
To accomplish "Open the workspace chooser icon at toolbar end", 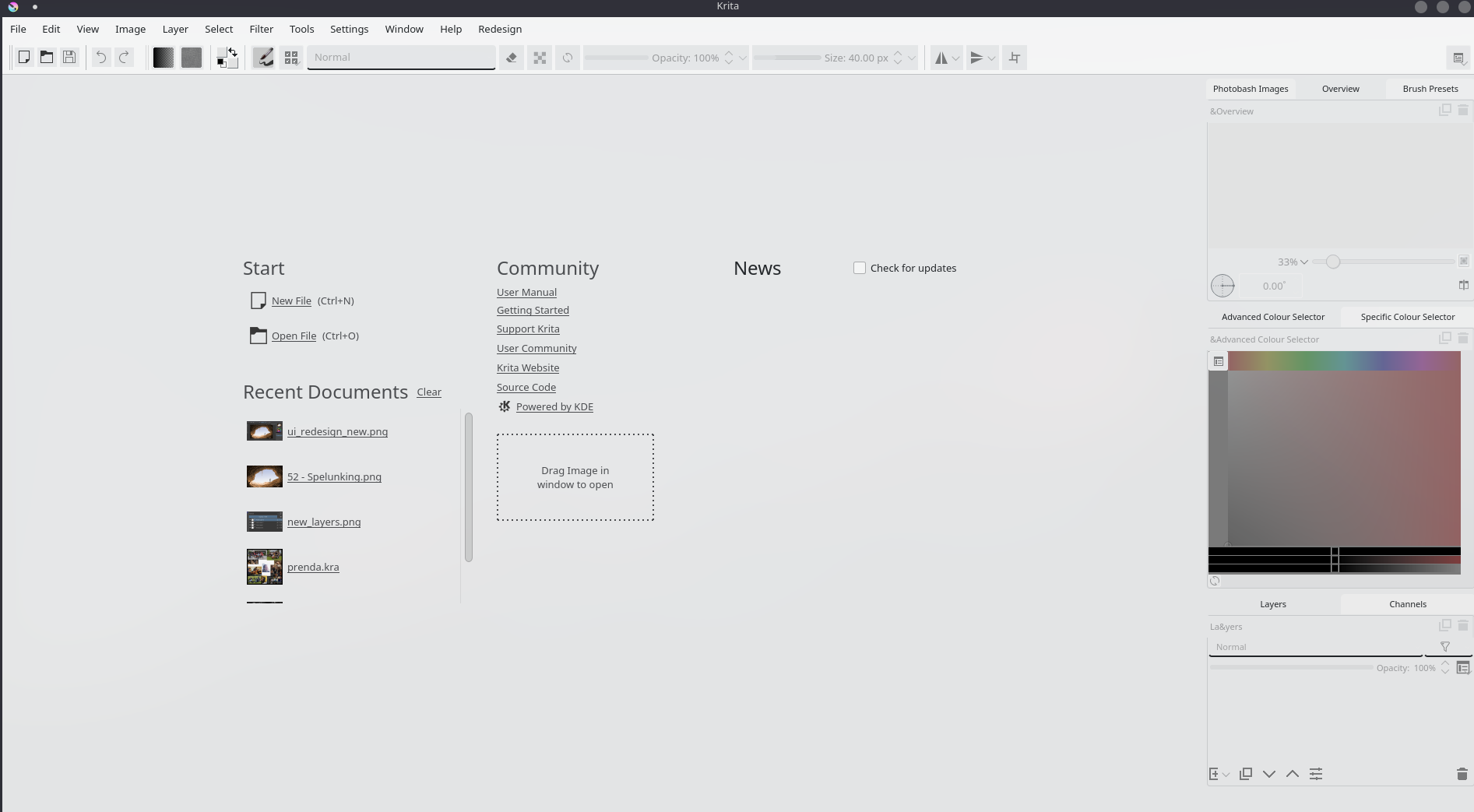I will click(x=1458, y=58).
